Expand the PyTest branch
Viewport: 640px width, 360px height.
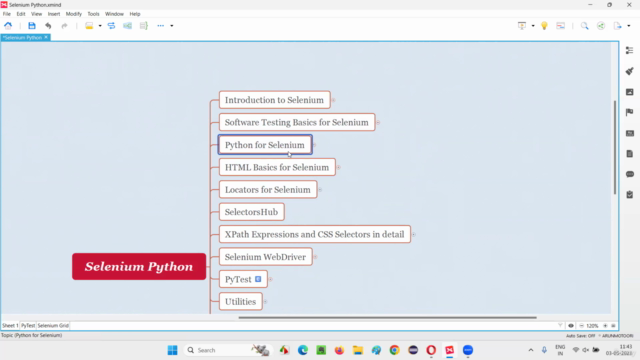[x=271, y=280]
